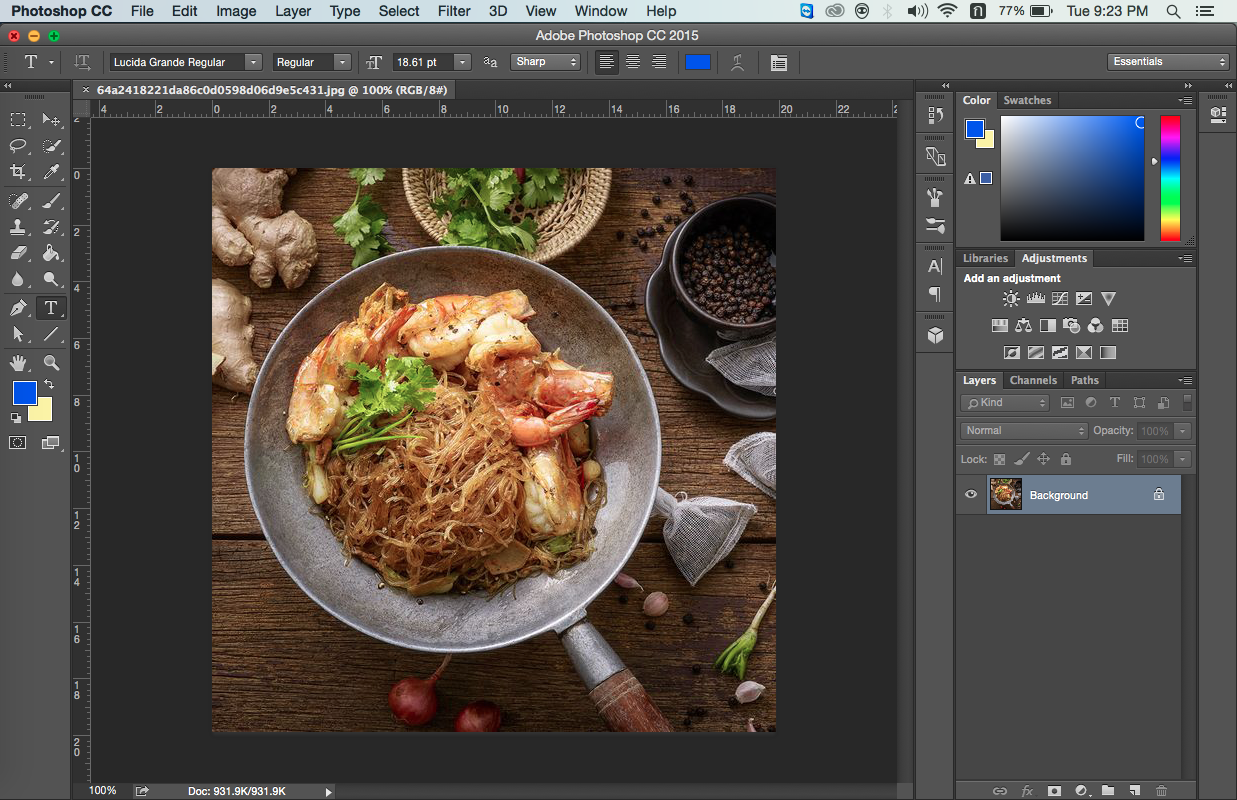1237x800 pixels.
Task: Select the Pen tool
Action: point(18,308)
